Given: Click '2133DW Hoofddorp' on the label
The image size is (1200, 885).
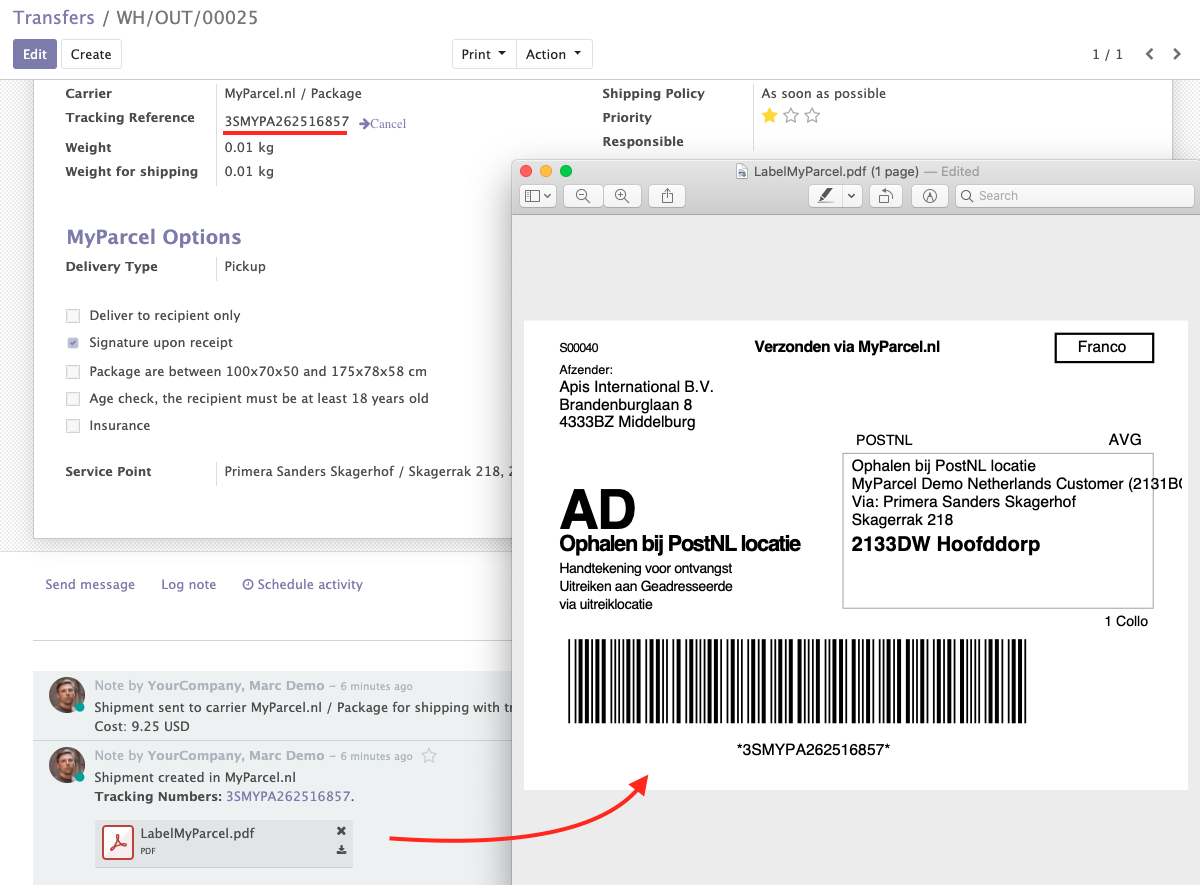Looking at the screenshot, I should [945, 544].
